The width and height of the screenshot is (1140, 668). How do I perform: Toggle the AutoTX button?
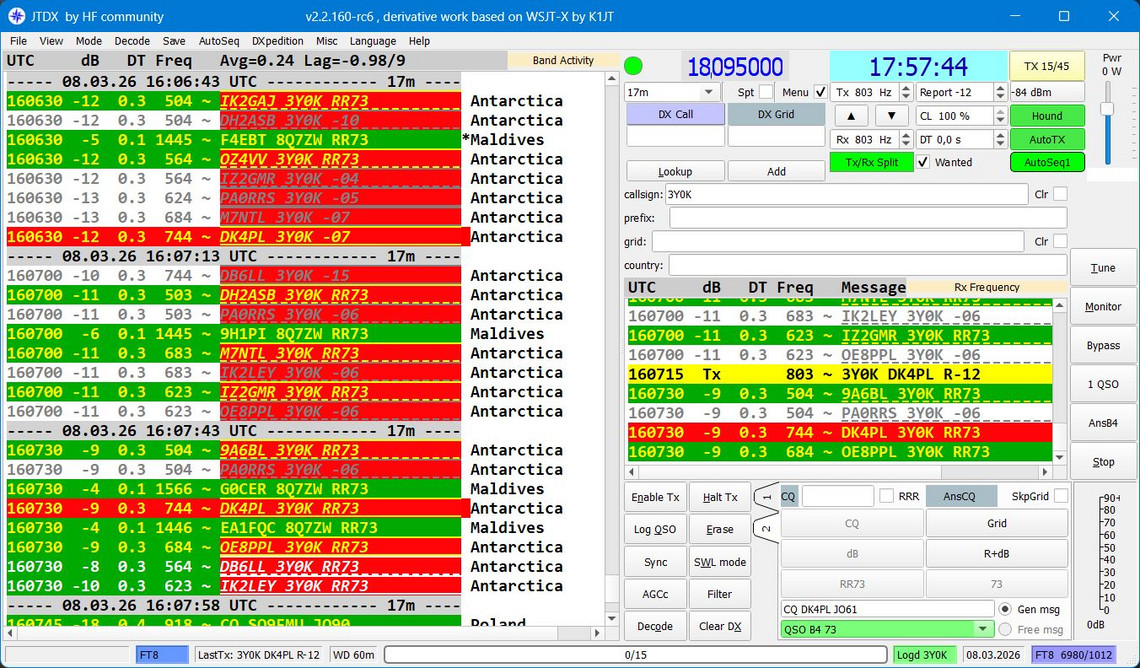1046,140
